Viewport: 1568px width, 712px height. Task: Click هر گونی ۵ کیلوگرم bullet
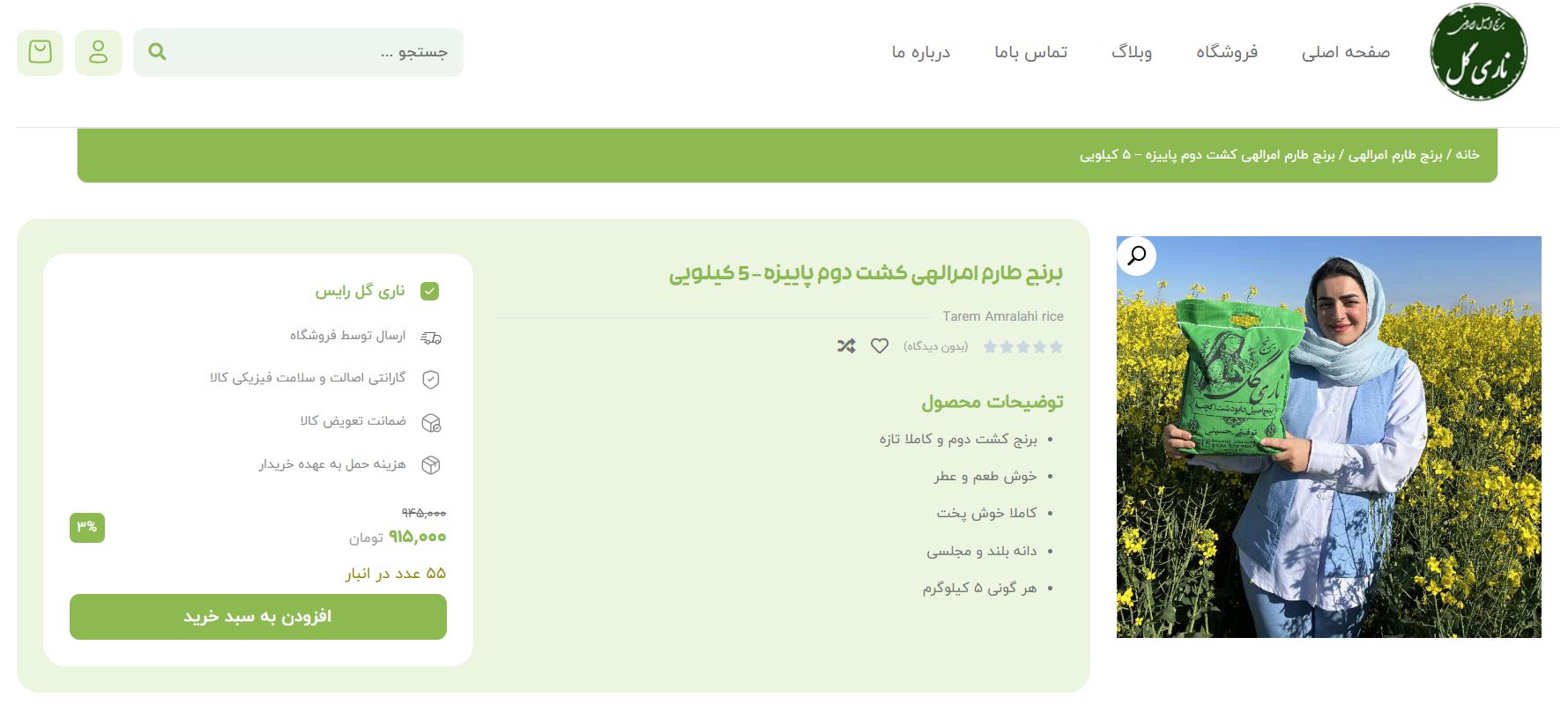tap(980, 588)
